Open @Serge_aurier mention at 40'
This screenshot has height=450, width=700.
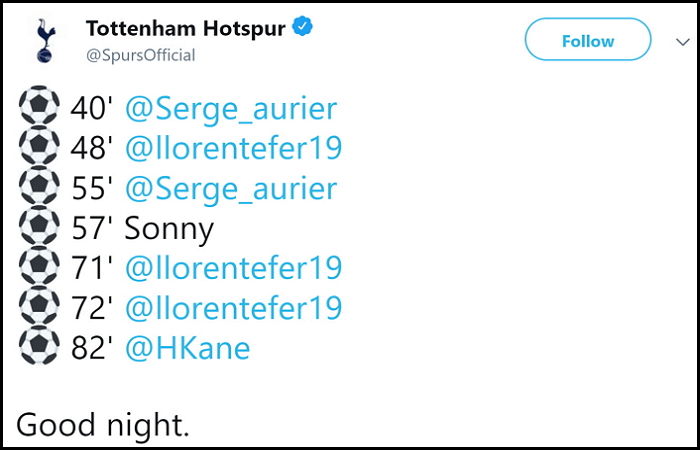click(231, 110)
